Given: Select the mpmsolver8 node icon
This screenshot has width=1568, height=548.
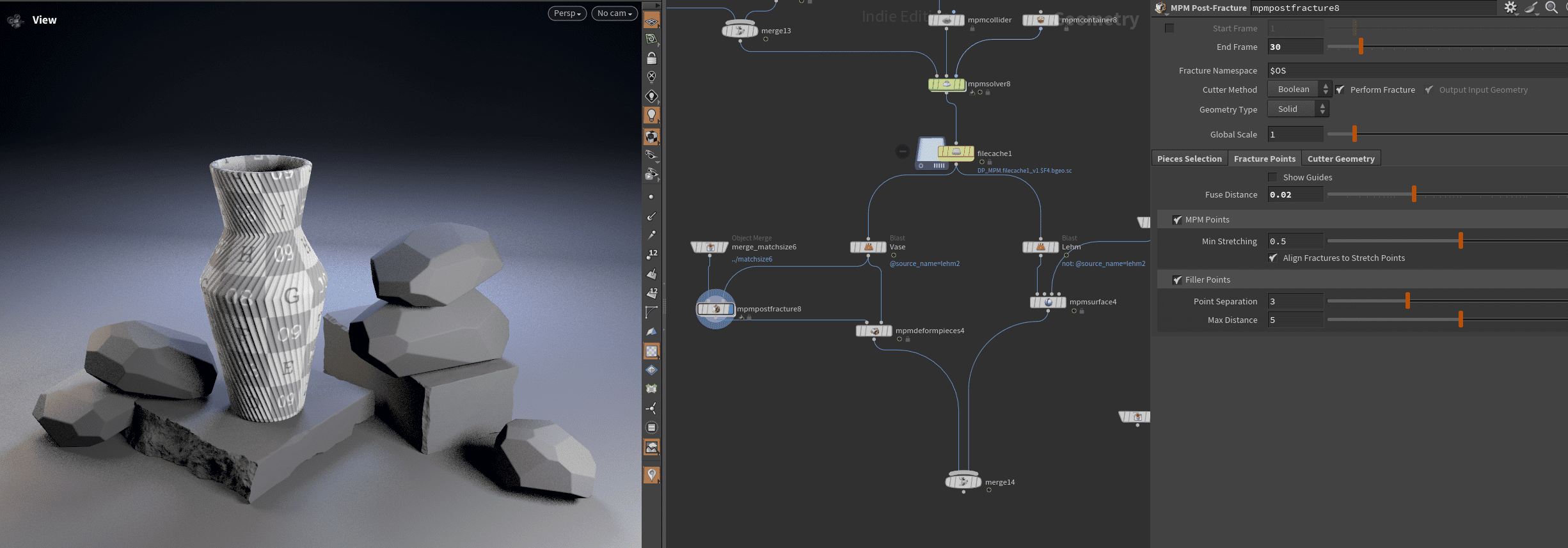Looking at the screenshot, I should (x=946, y=84).
